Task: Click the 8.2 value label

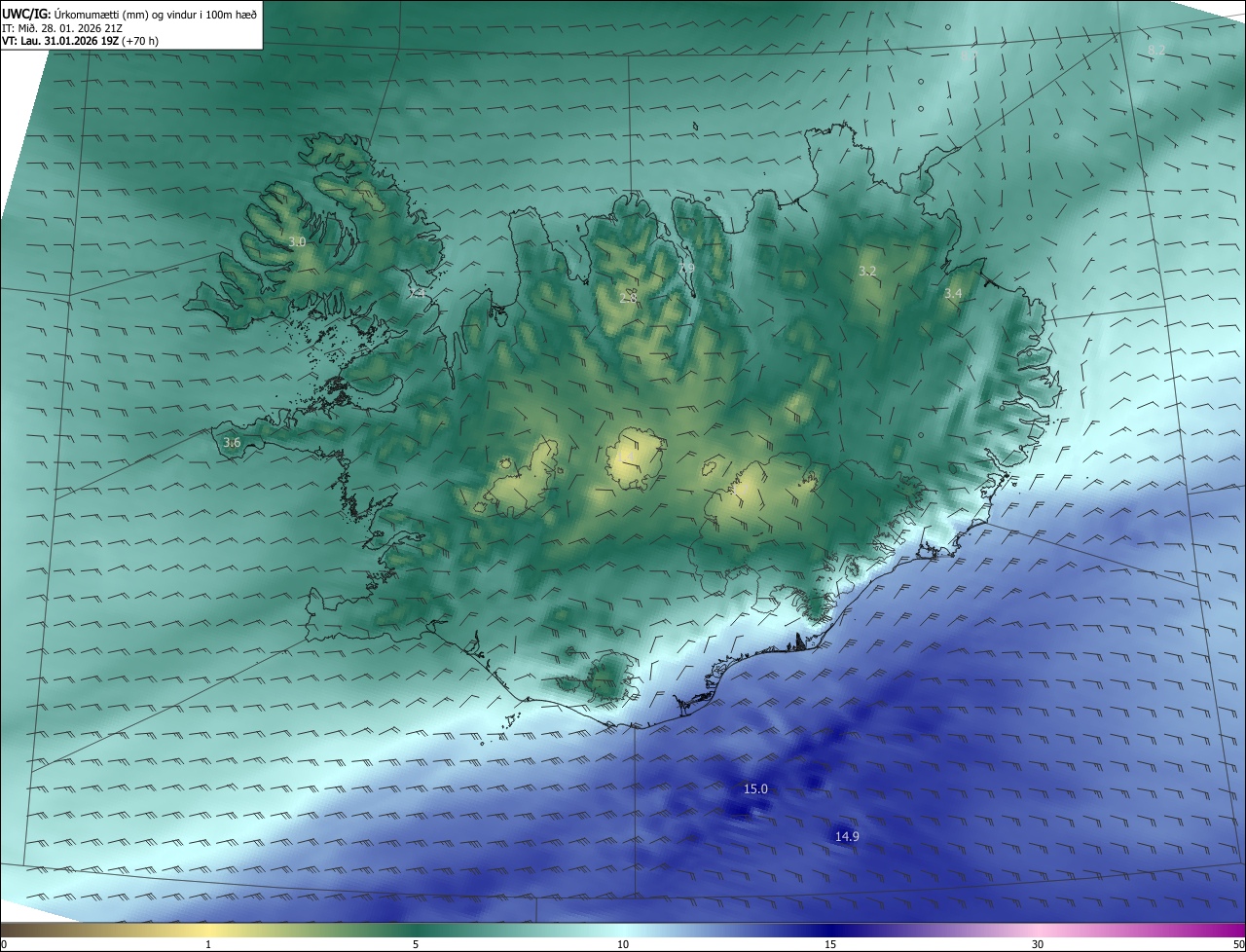Action: pos(1156,50)
